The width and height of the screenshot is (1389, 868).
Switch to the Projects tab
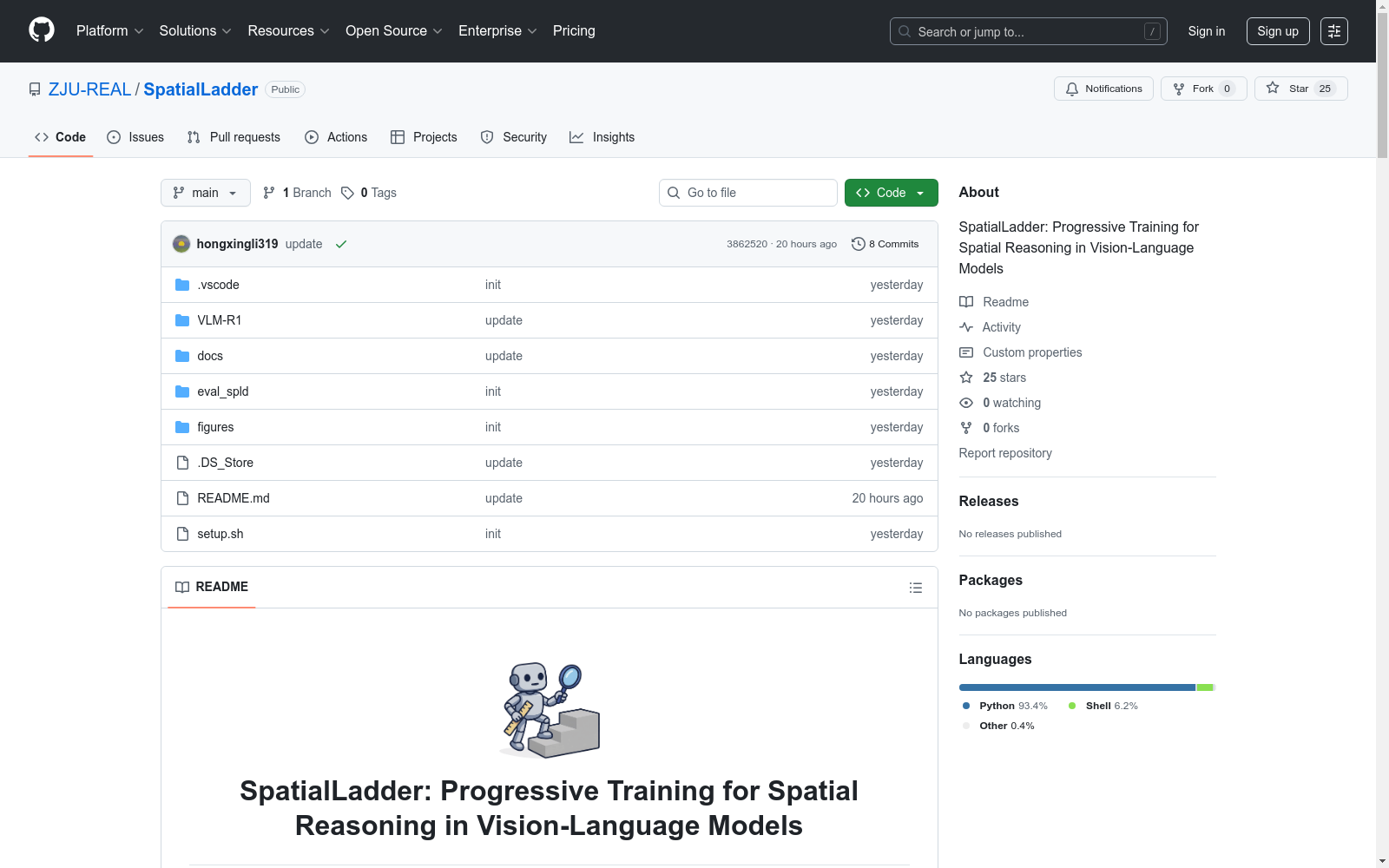click(424, 137)
